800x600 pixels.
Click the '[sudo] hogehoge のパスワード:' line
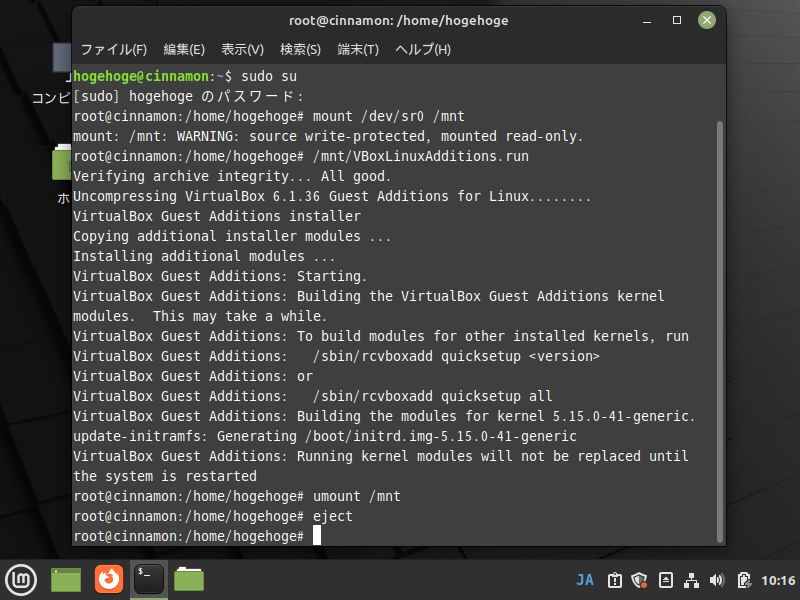[188, 96]
